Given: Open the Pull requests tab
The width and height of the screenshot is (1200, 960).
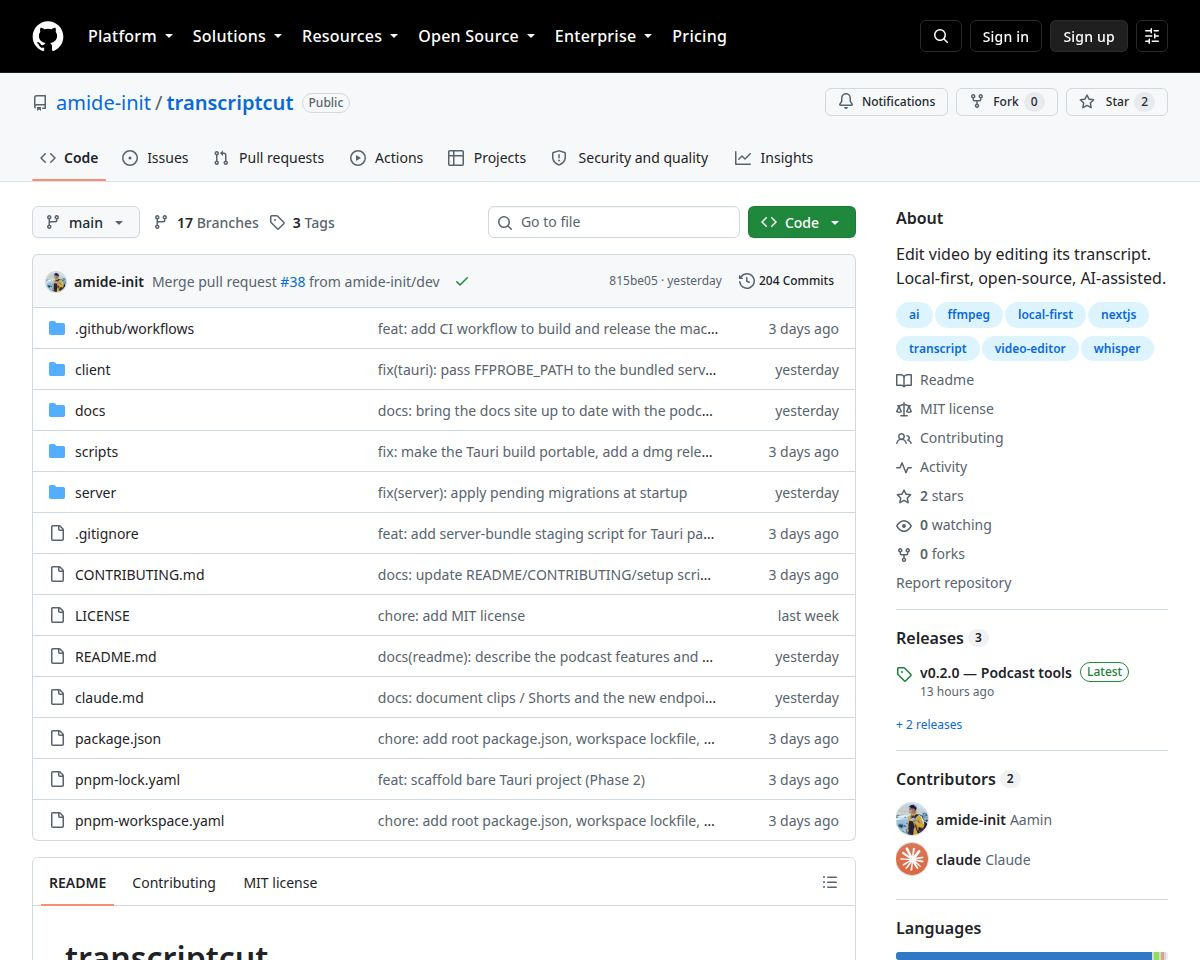Looking at the screenshot, I should pos(269,158).
